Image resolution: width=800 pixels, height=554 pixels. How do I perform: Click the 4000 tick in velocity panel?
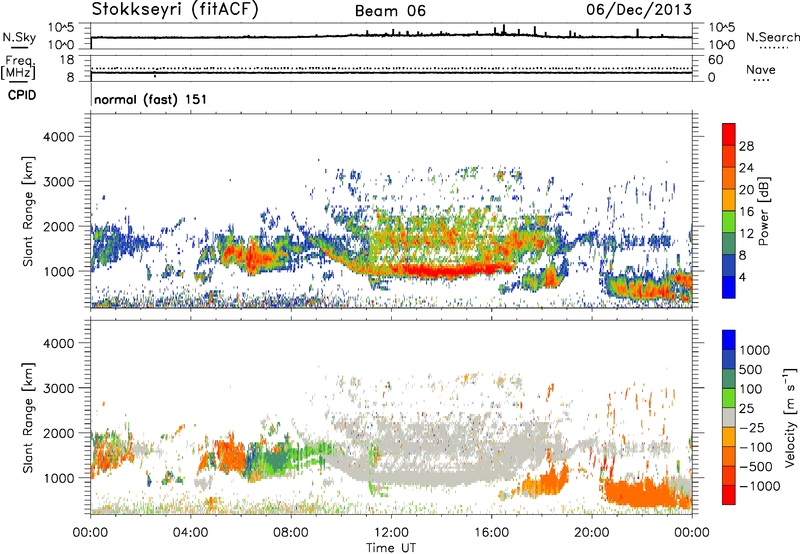[59, 343]
